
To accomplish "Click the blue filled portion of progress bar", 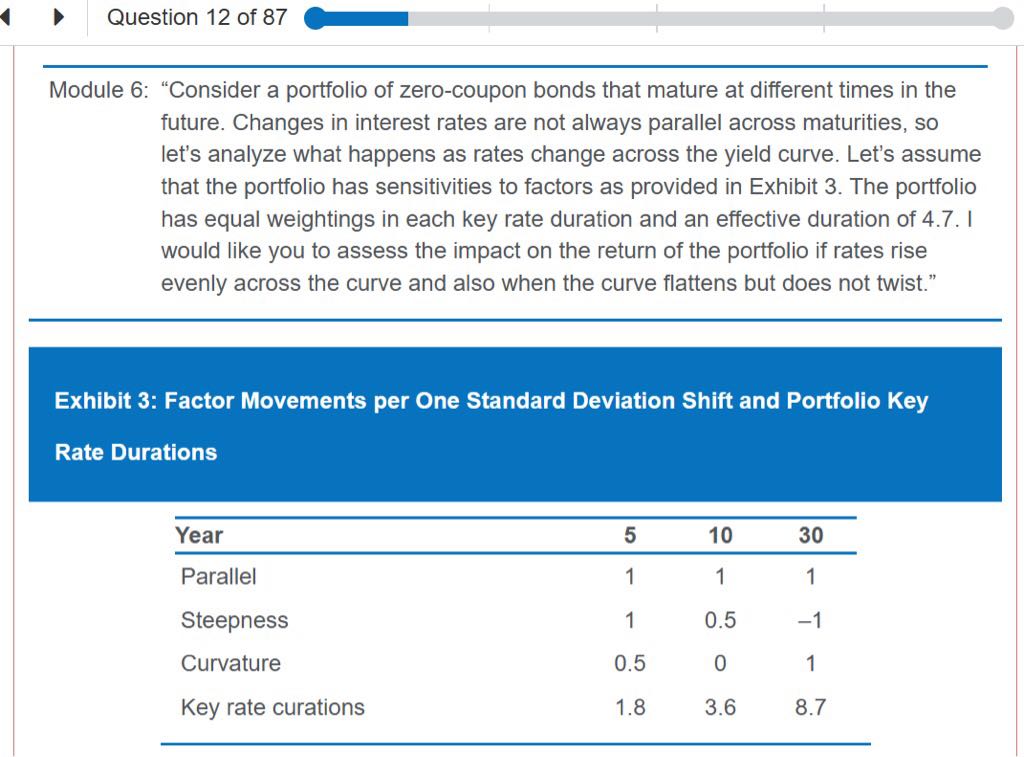I will [x=365, y=19].
